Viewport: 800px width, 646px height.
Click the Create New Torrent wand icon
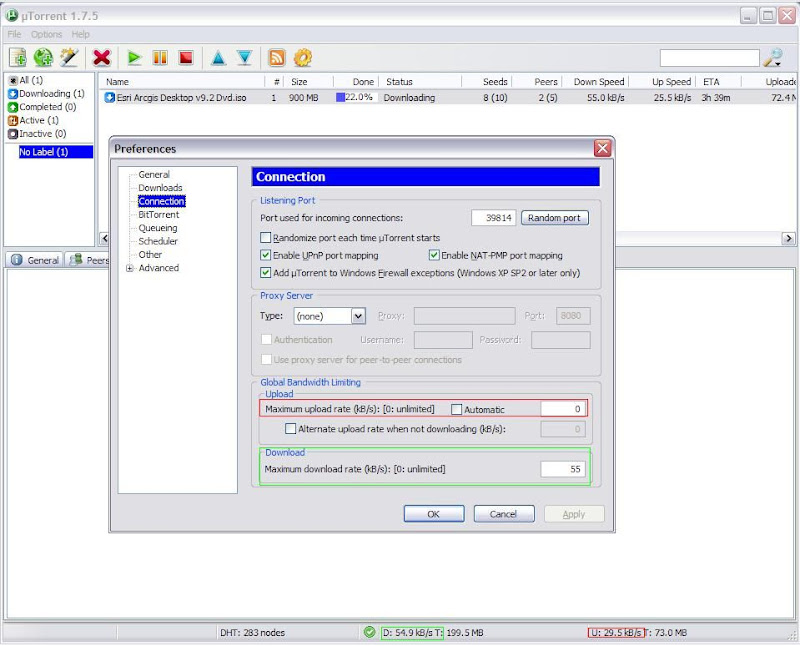click(69, 58)
